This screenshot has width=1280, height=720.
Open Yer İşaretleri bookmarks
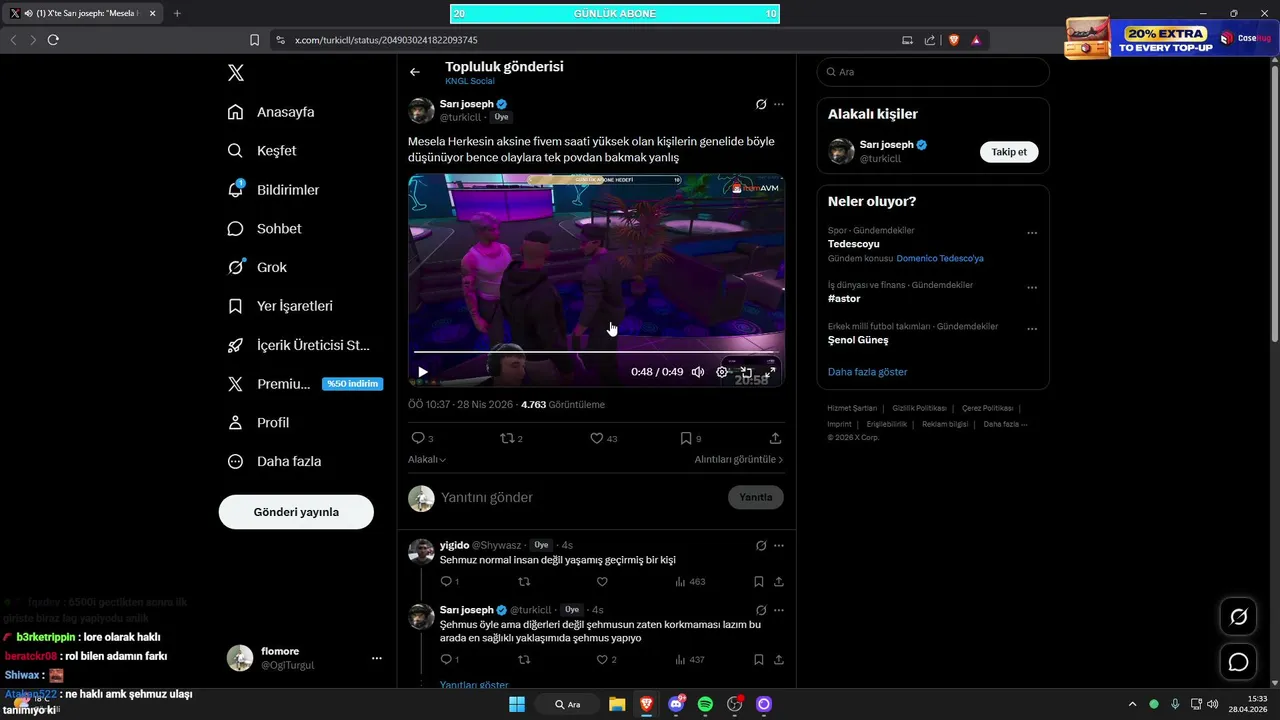click(280, 306)
